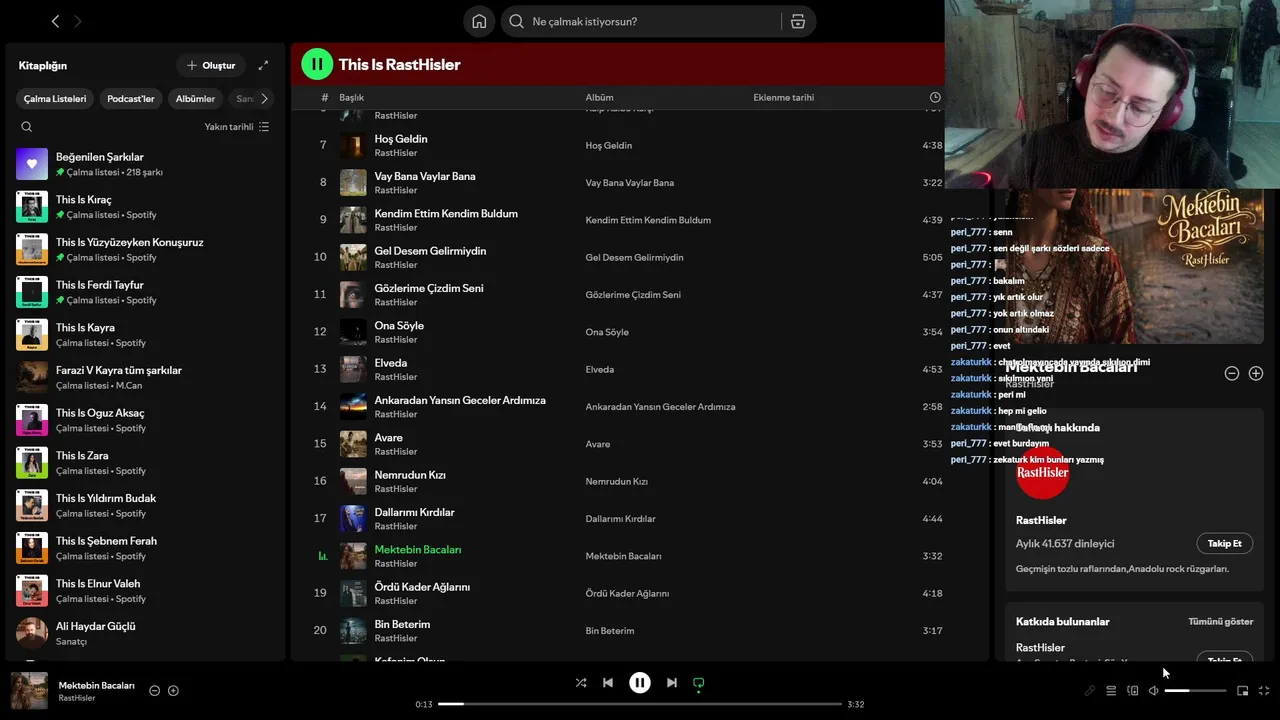The width and height of the screenshot is (1280, 720).
Task: Toggle fullscreen mode icon
Action: (x=1264, y=690)
